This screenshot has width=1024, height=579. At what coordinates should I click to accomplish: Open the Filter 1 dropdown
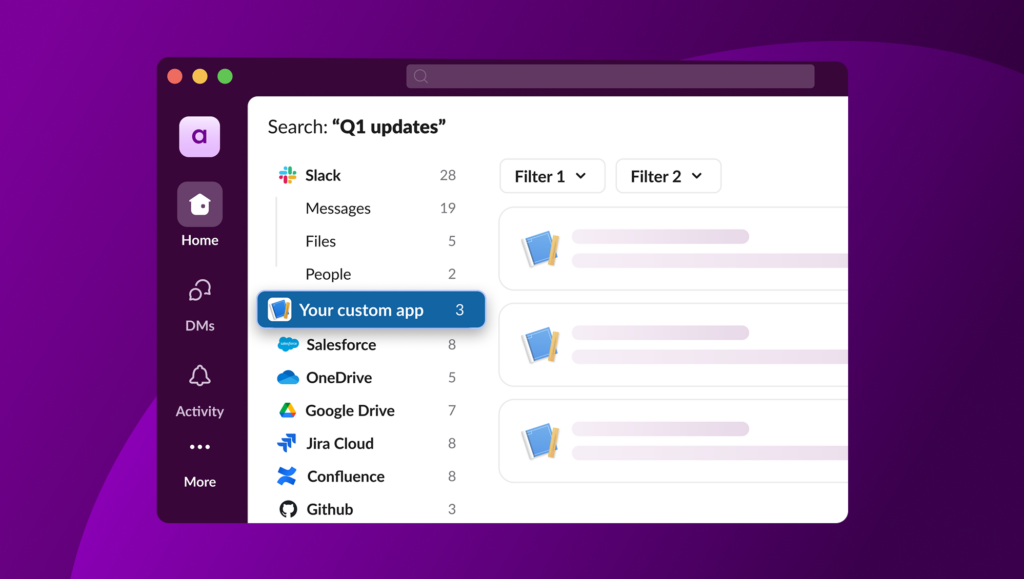point(552,176)
